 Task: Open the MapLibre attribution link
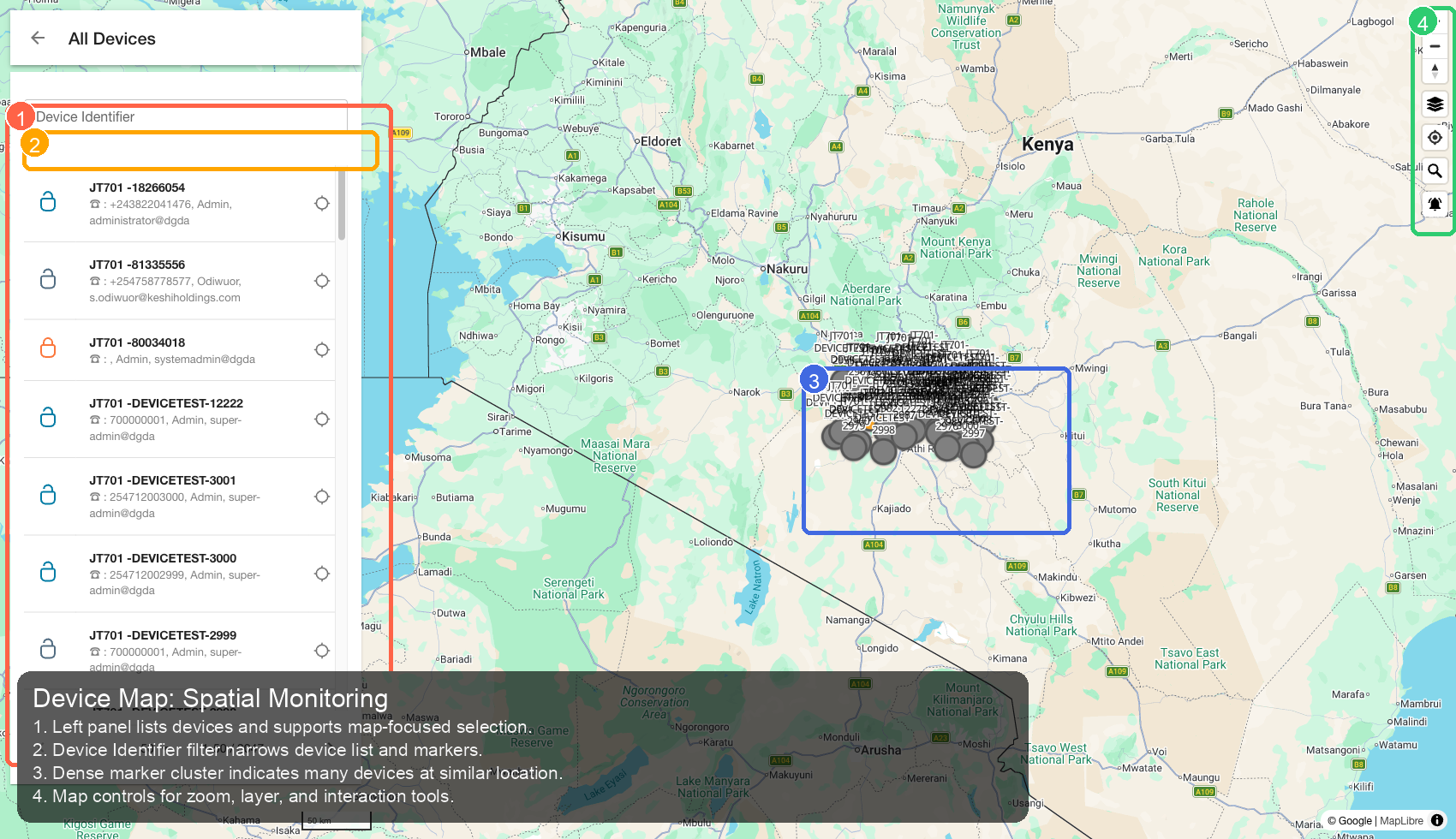click(1399, 820)
